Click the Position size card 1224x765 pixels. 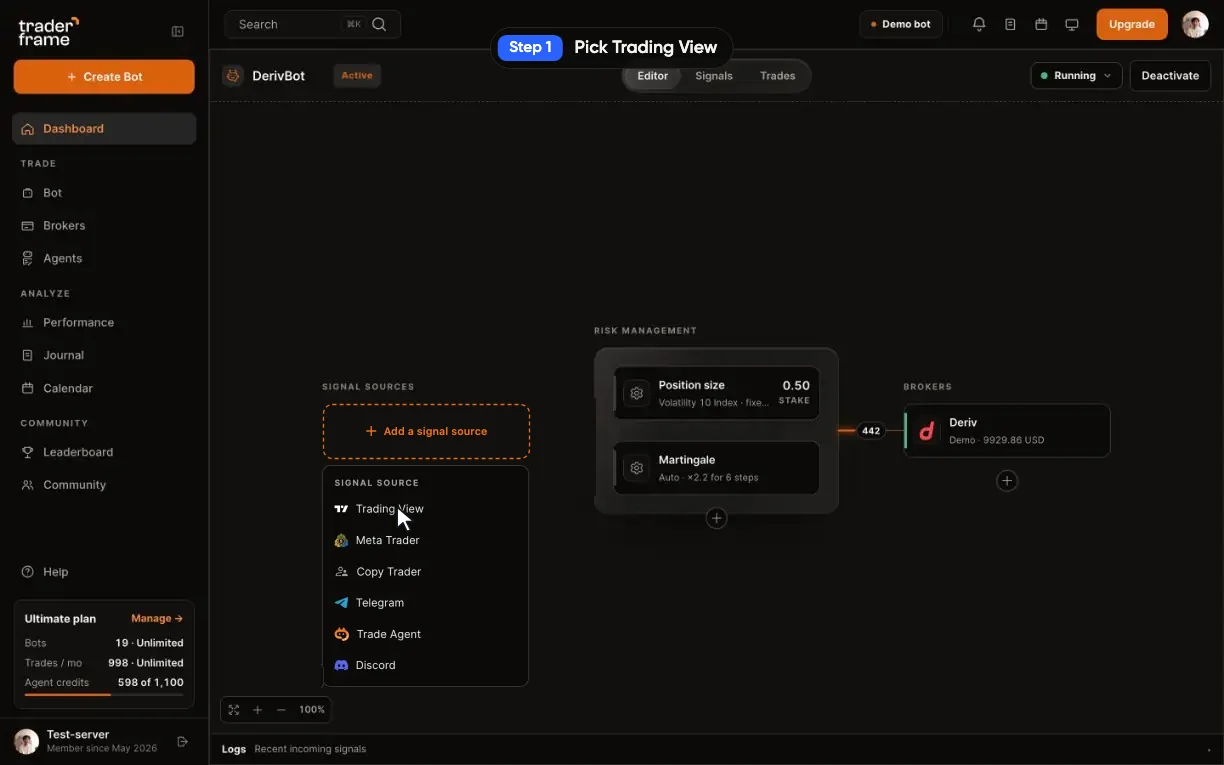pyautogui.click(x=717, y=393)
